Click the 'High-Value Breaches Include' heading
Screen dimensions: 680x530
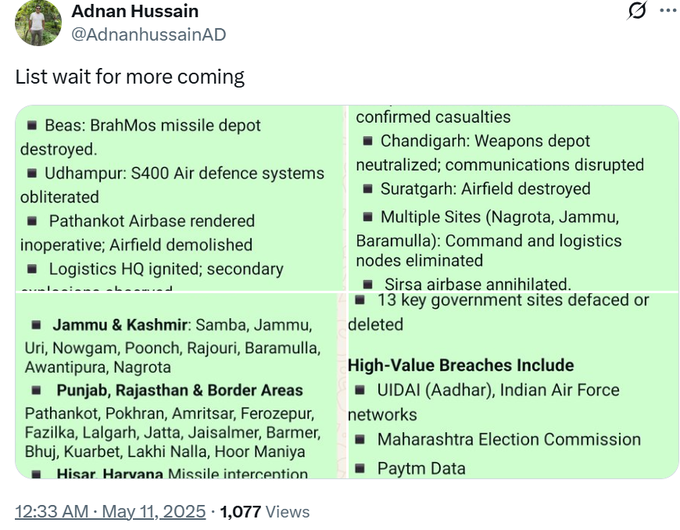pos(460,365)
